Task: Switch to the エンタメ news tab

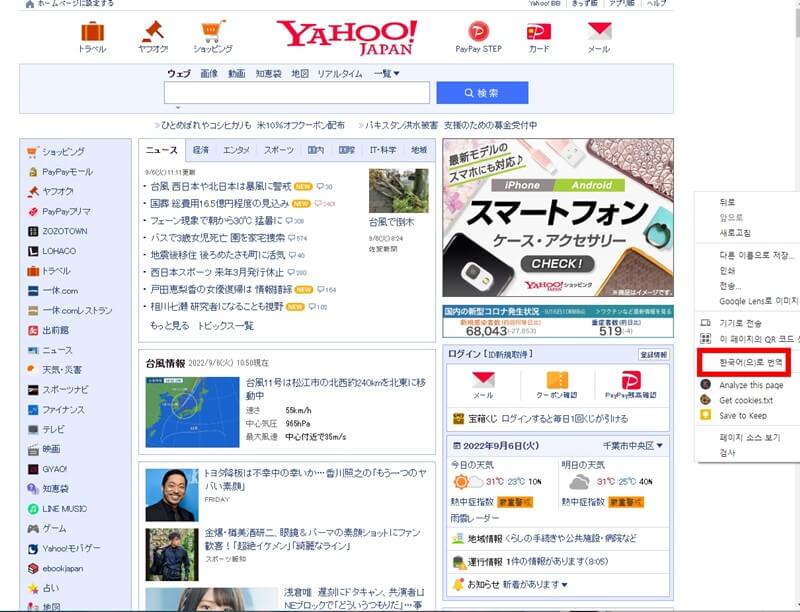Action: pos(236,150)
